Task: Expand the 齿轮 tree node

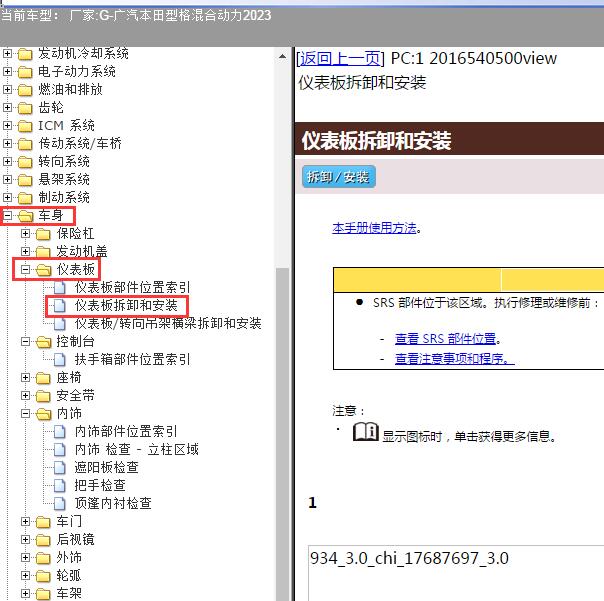Action: [x=7, y=107]
